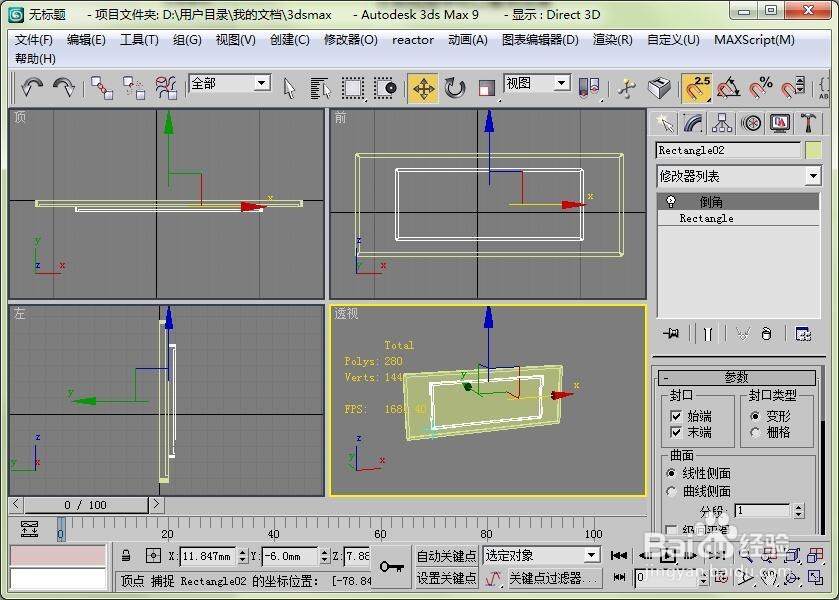The height and width of the screenshot is (600, 839).
Task: Select the Select and Link tool
Action: pos(102,87)
